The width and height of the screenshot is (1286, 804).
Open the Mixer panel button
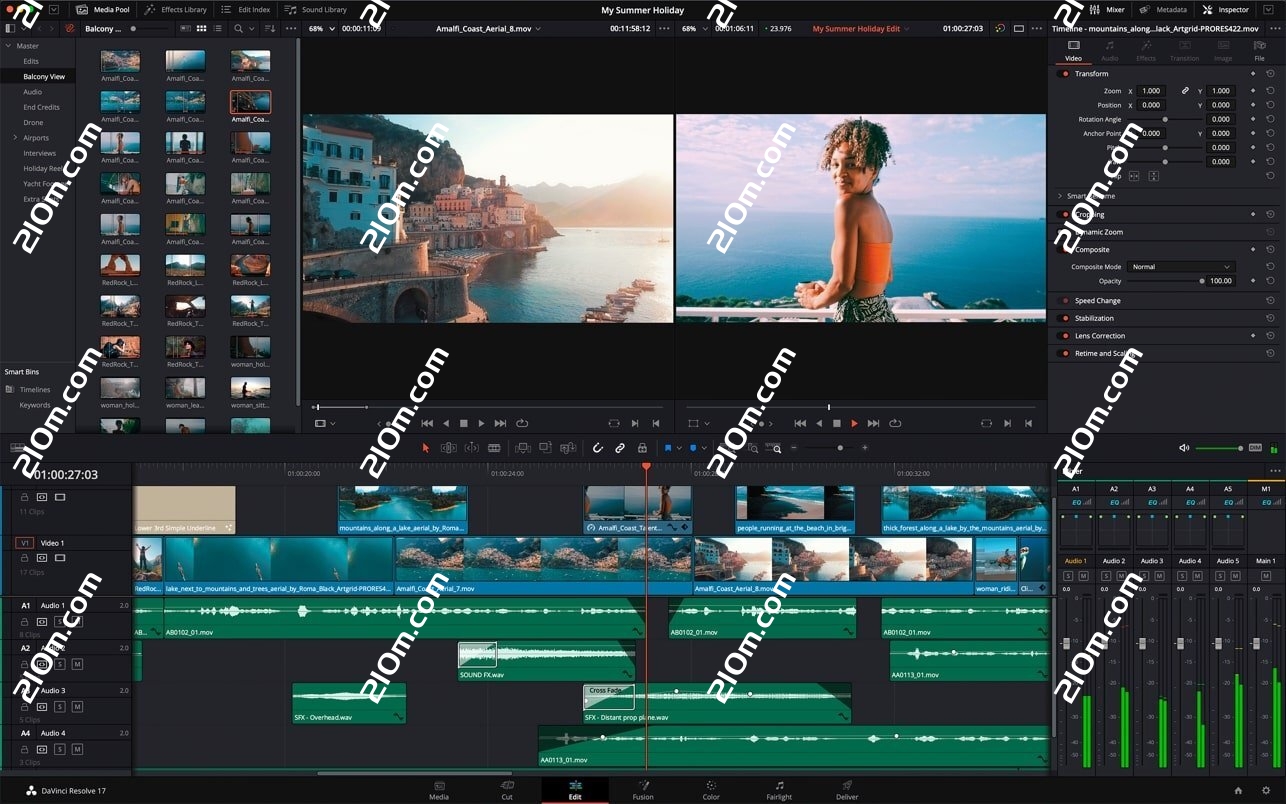1108,9
